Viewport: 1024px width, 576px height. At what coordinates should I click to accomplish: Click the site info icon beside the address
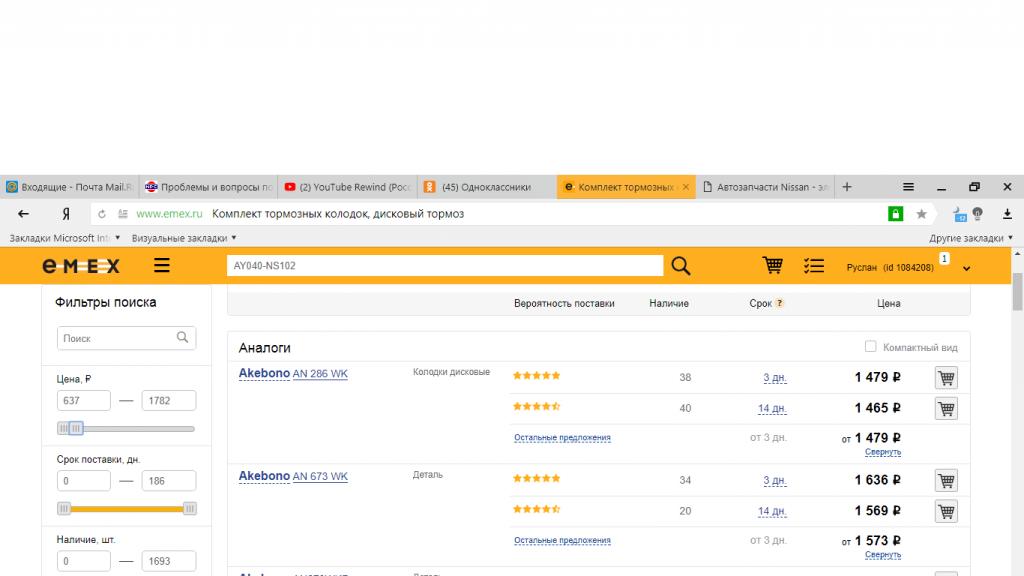tap(123, 214)
